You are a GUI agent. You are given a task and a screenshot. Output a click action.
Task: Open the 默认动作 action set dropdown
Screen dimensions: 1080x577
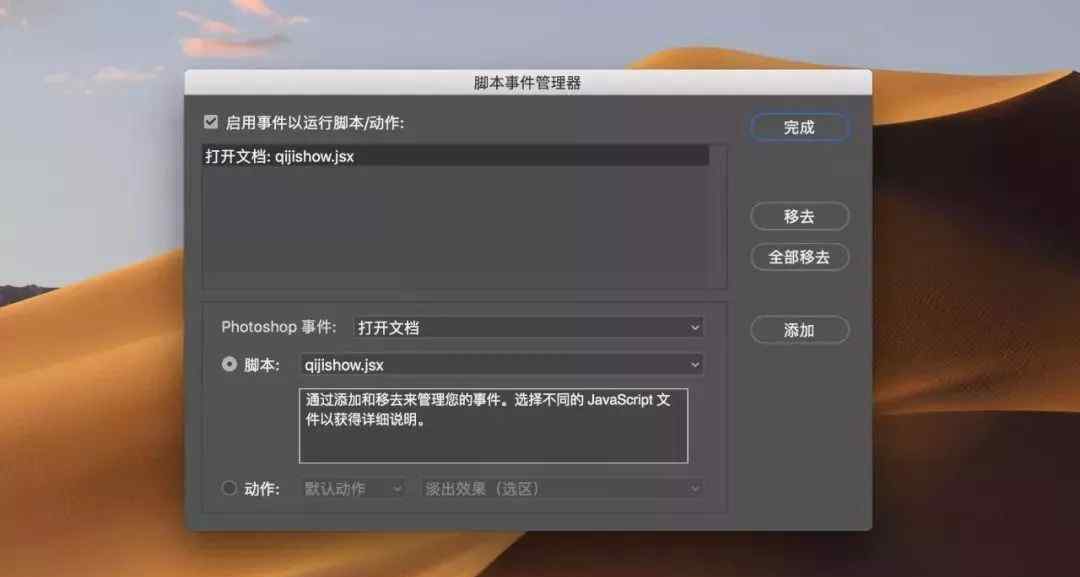pos(353,488)
